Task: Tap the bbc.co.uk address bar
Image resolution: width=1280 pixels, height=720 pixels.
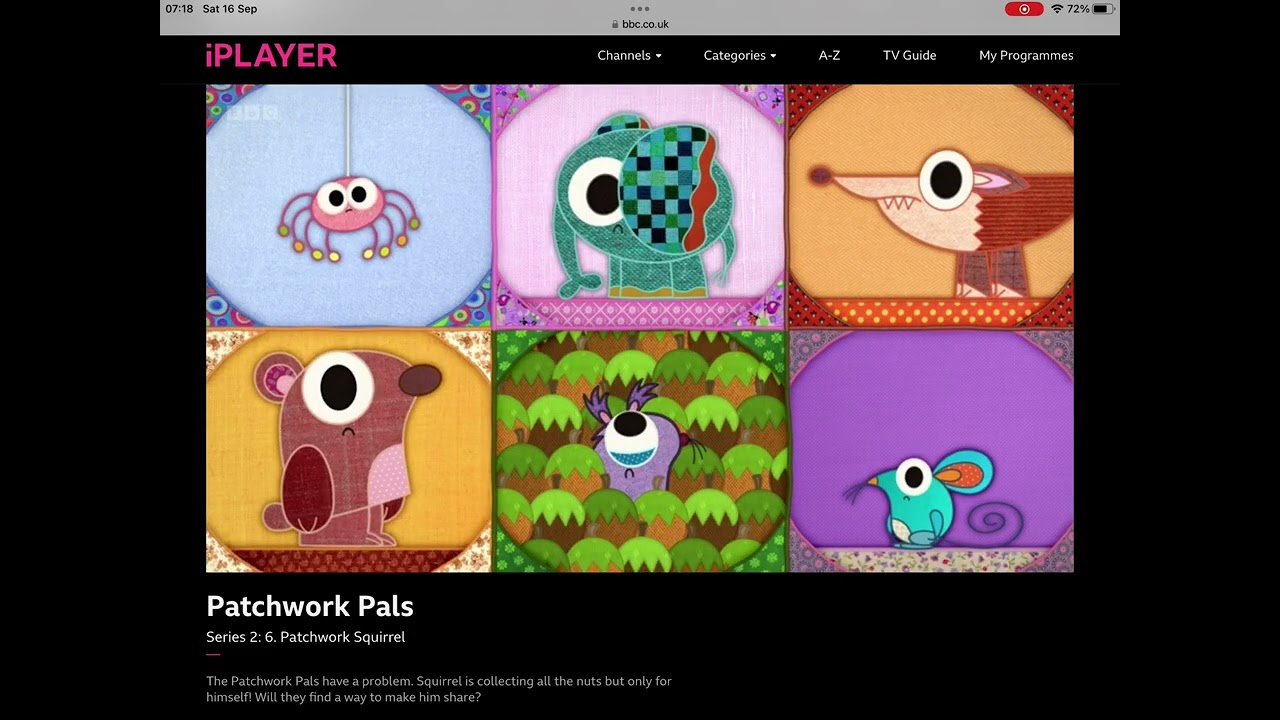Action: pyautogui.click(x=640, y=24)
